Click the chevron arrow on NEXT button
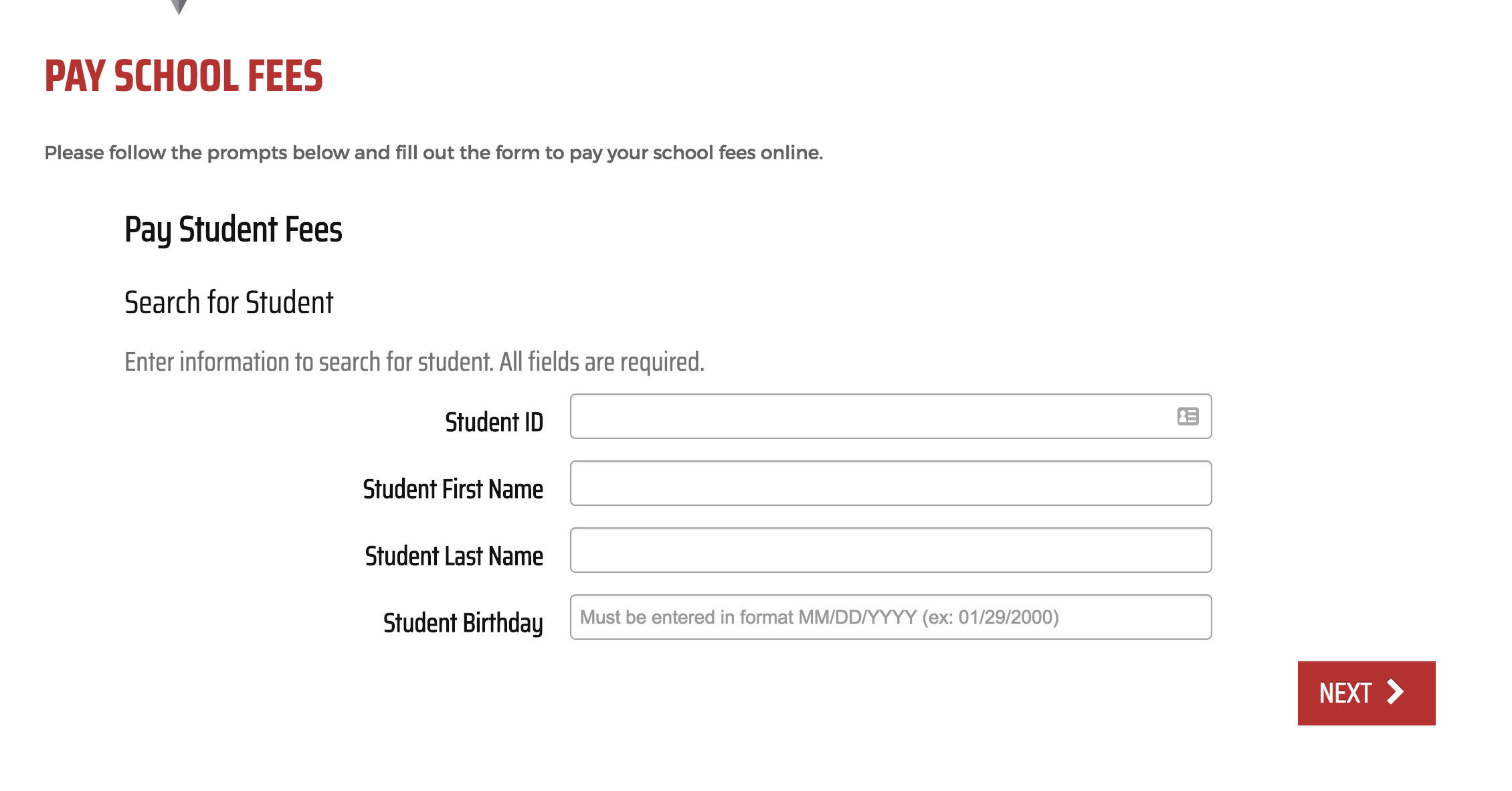Screen dimensions: 1512x791 coord(1395,692)
